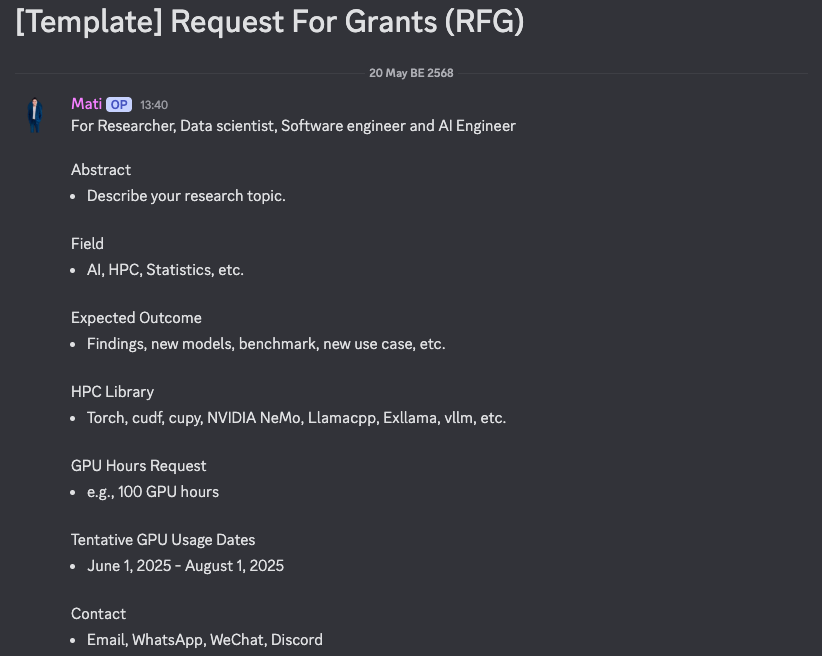The image size is (822, 656).
Task: Click the HPC Library heading
Action: pyautogui.click(x=112, y=392)
